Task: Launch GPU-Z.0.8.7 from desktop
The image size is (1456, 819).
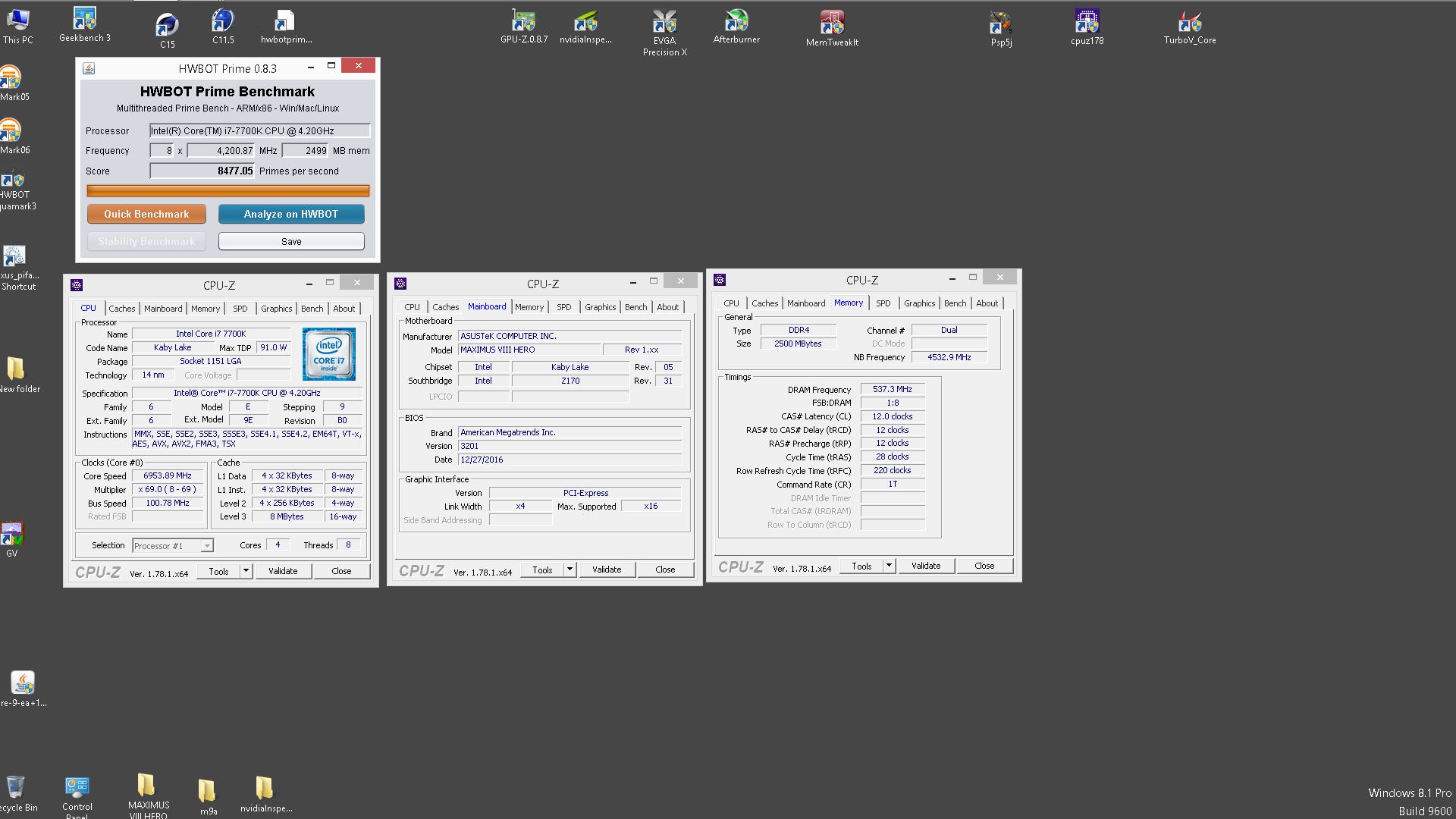Action: coord(523,27)
